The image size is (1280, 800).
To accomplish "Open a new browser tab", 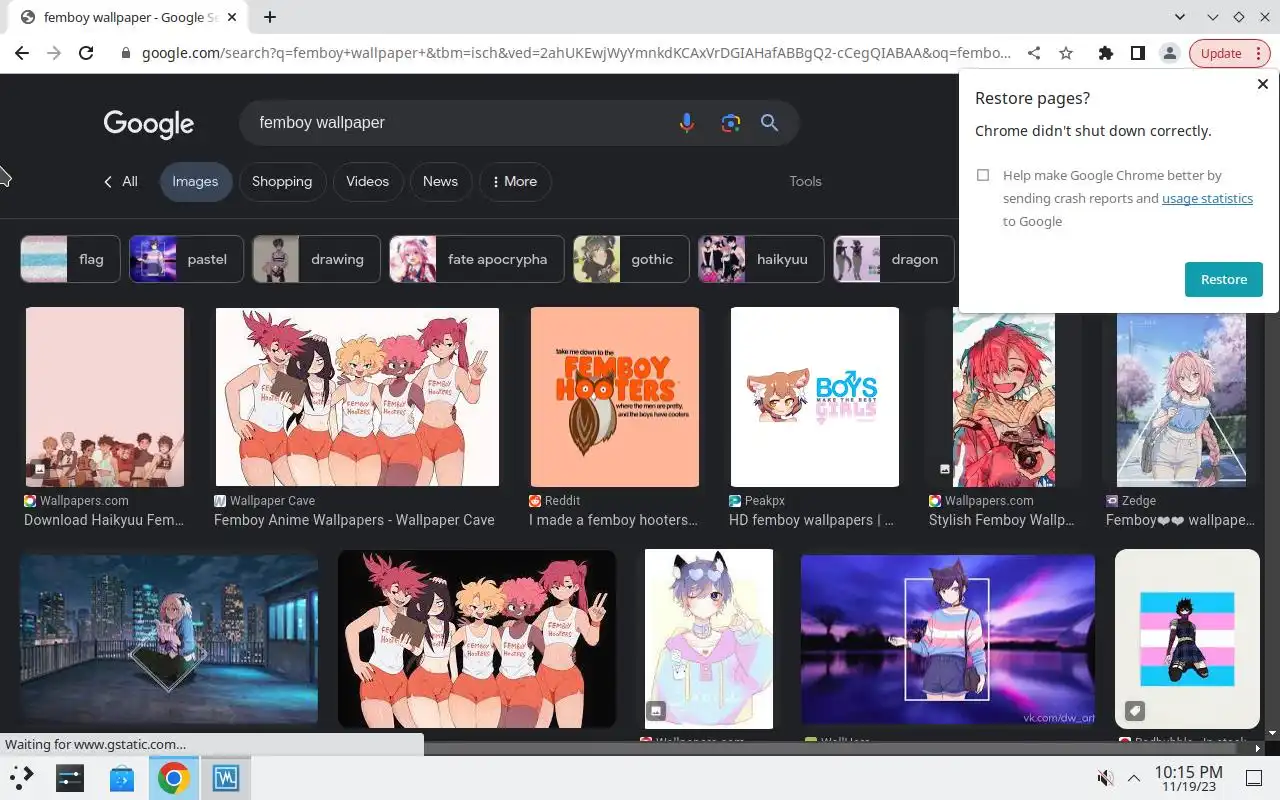I will click(270, 17).
